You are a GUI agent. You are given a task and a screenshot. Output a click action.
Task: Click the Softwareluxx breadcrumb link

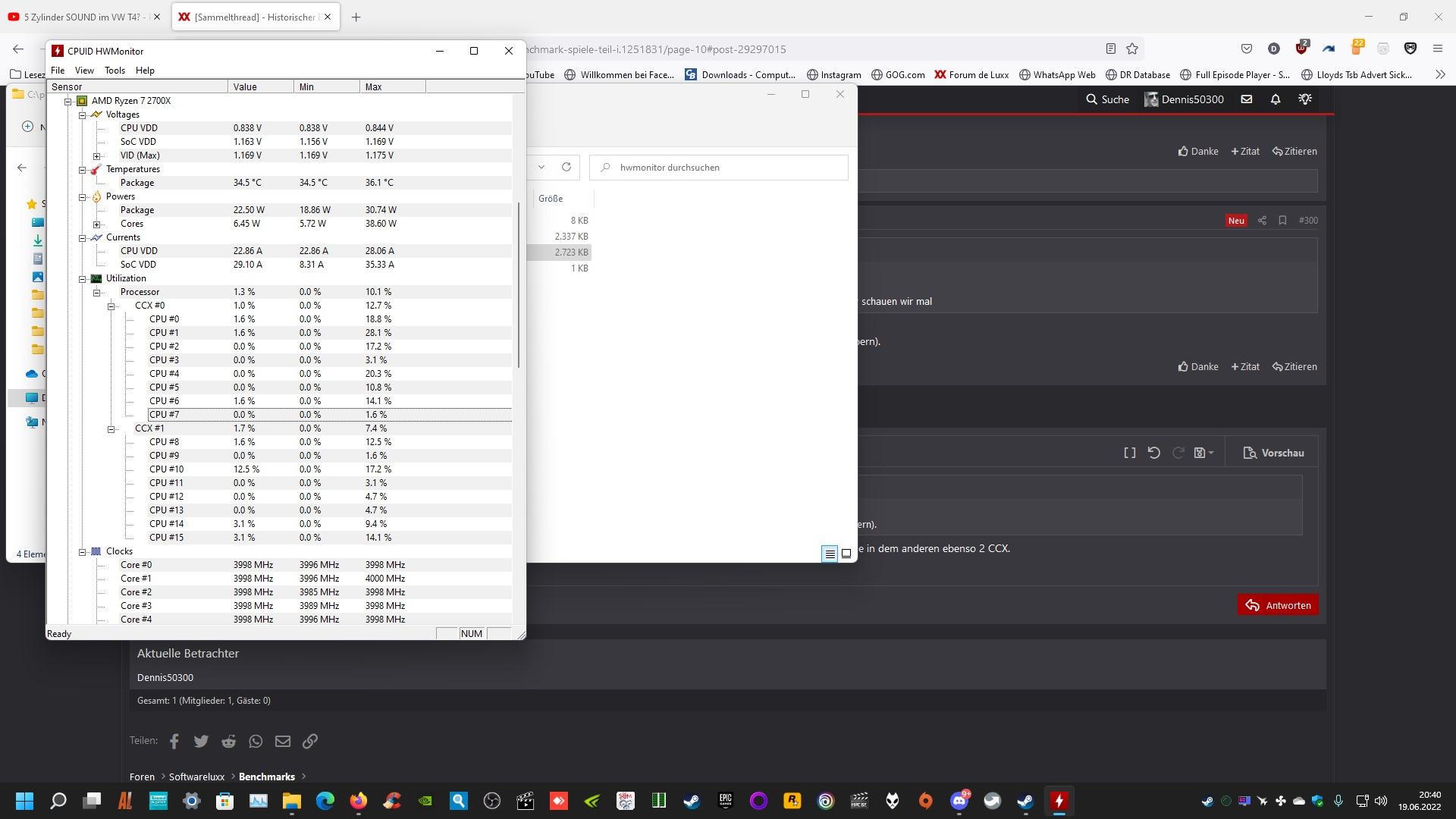pos(196,777)
